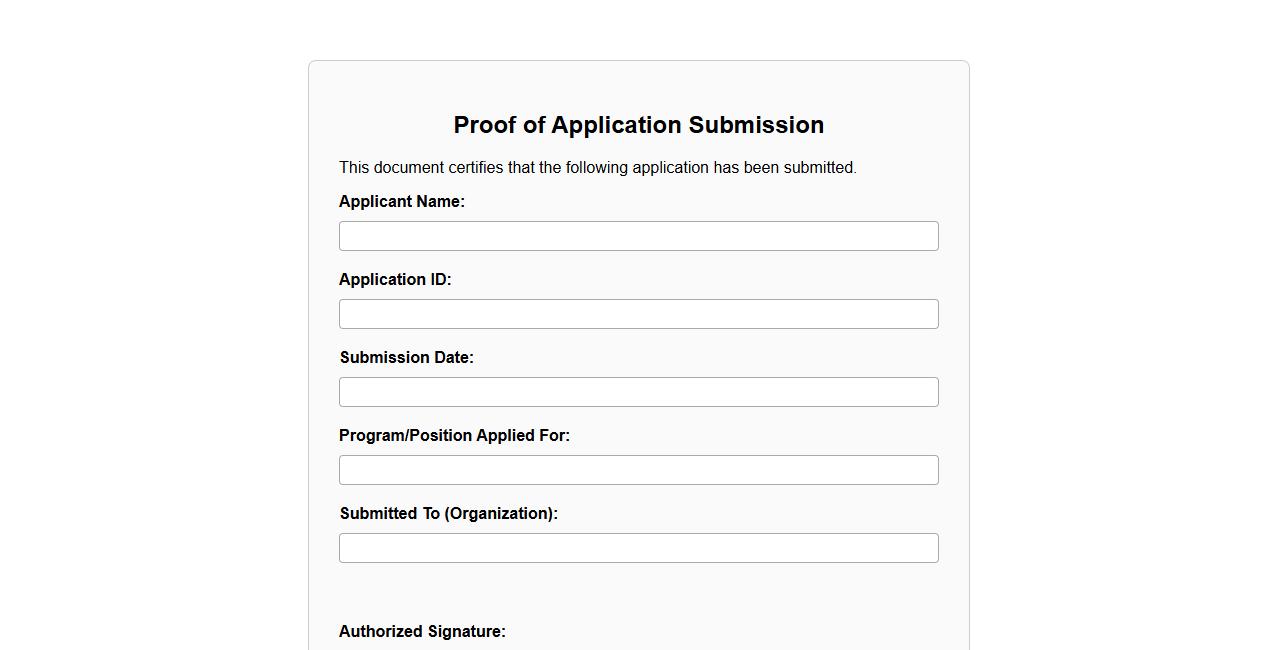Click the word "certifies" in the description
Image resolution: width=1278 pixels, height=650 pixels.
point(475,168)
